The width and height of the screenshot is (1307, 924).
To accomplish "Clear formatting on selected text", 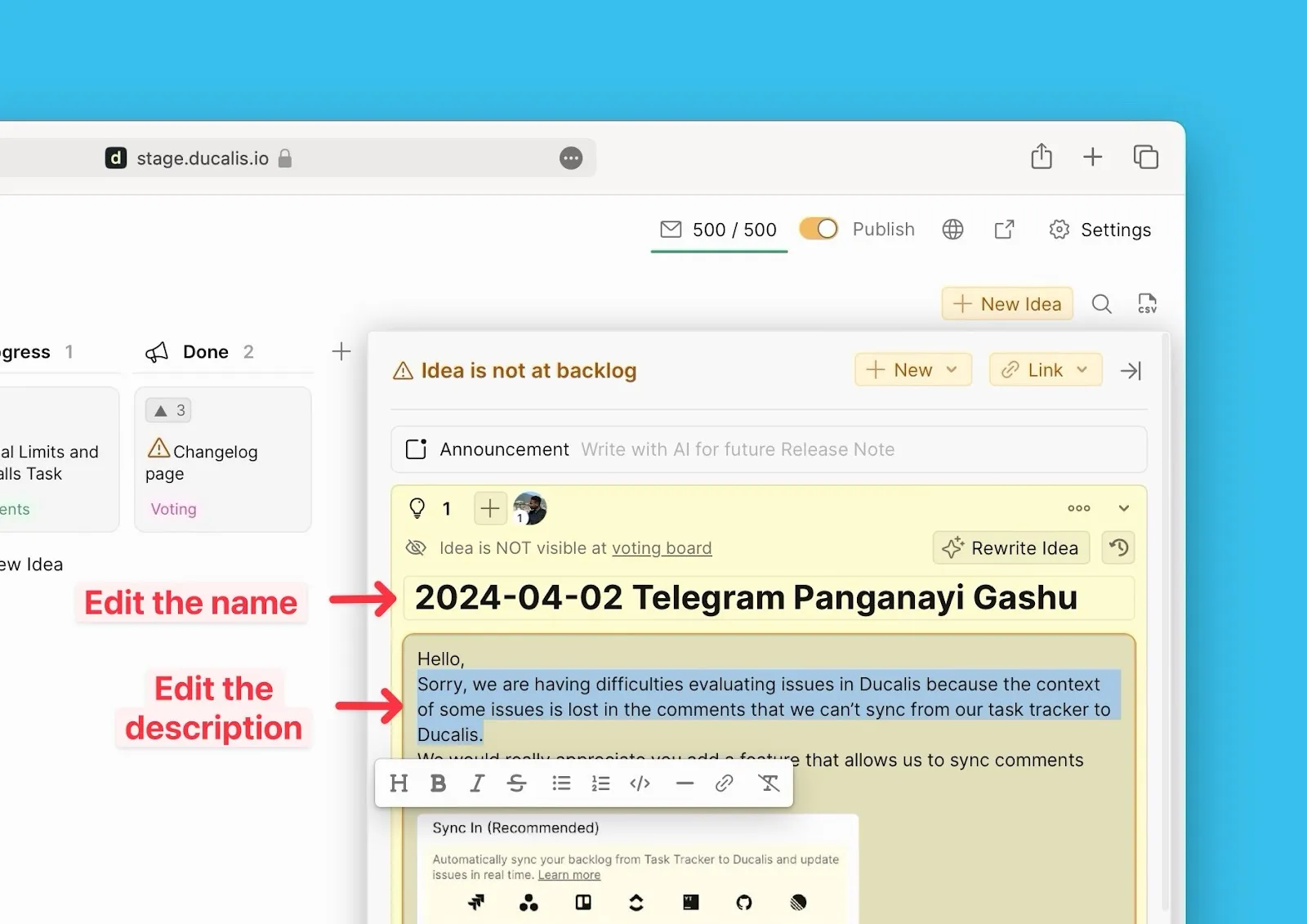I will (x=769, y=783).
